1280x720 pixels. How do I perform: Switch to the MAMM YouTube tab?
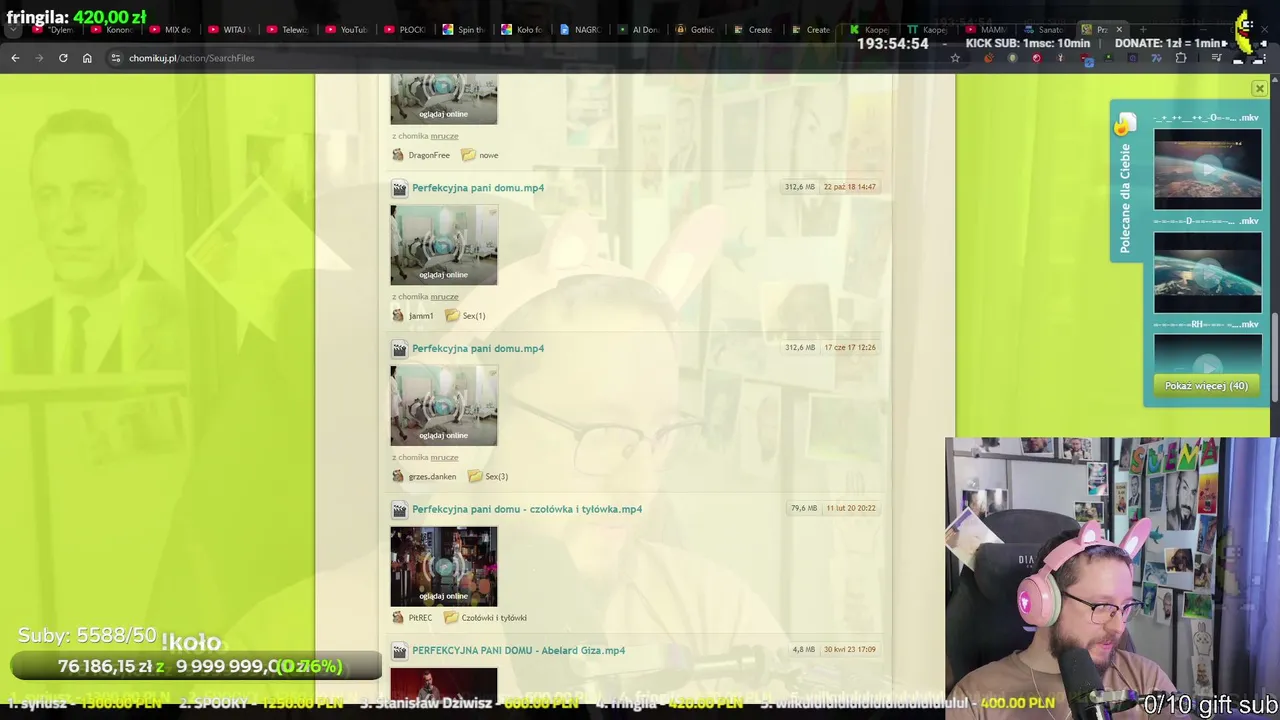click(x=986, y=30)
